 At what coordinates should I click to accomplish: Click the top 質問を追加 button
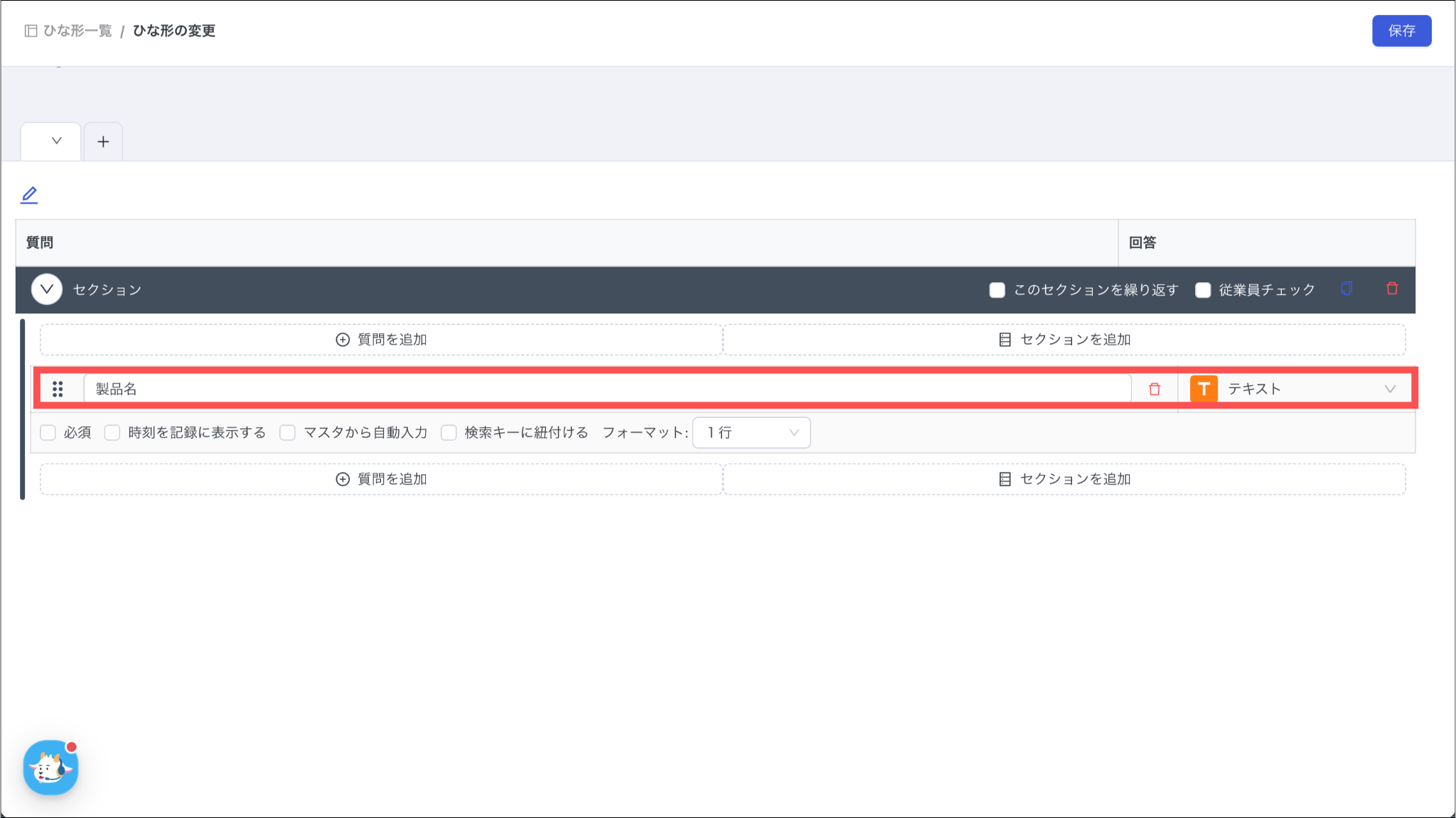coord(381,340)
